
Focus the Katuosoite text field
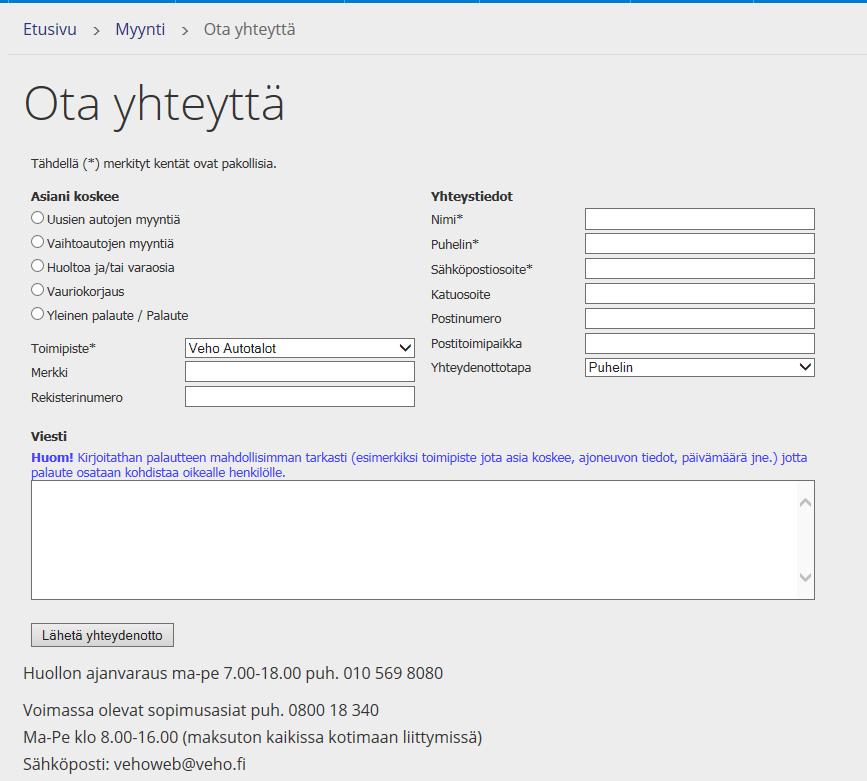click(699, 294)
